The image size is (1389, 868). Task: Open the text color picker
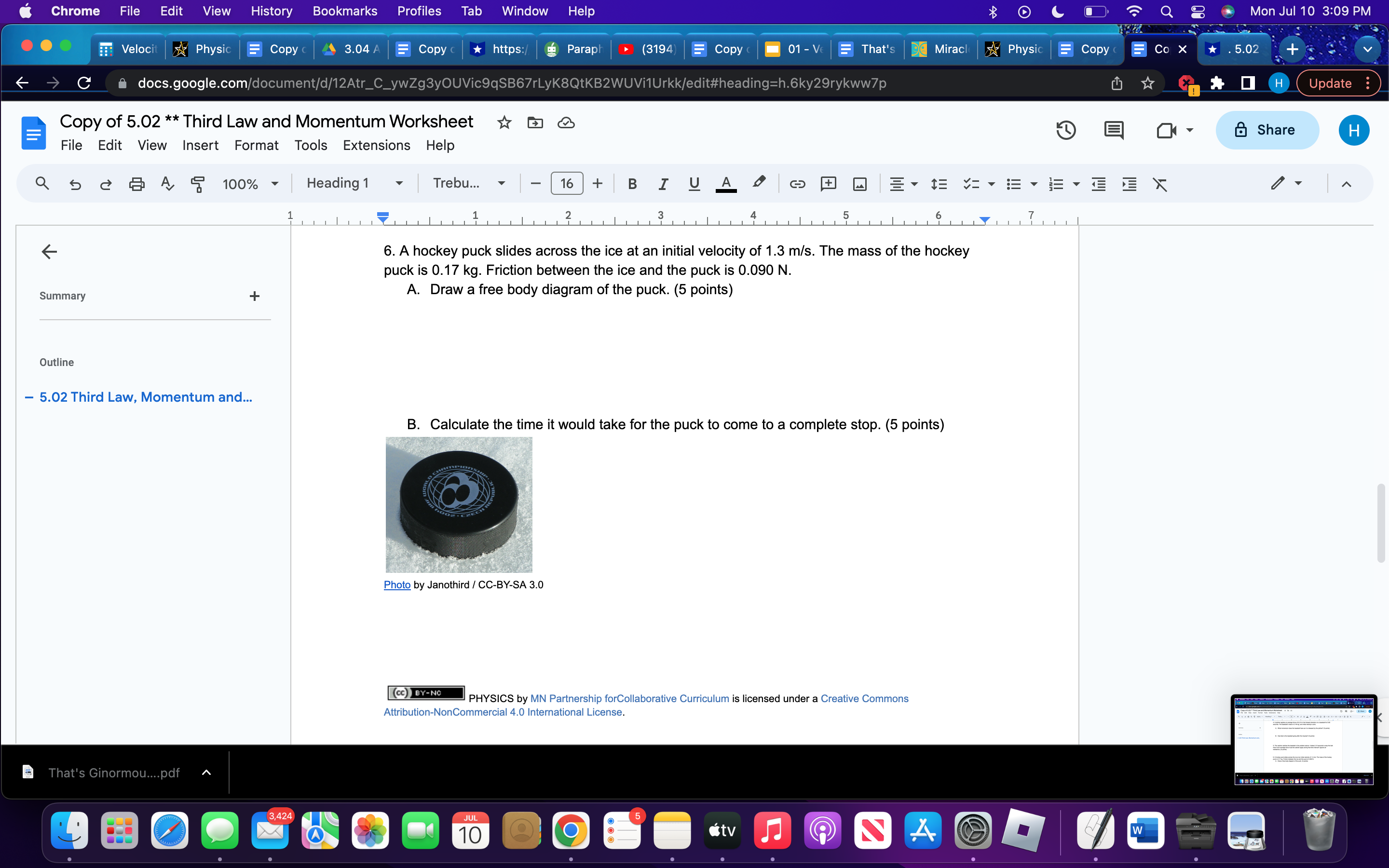[x=726, y=184]
